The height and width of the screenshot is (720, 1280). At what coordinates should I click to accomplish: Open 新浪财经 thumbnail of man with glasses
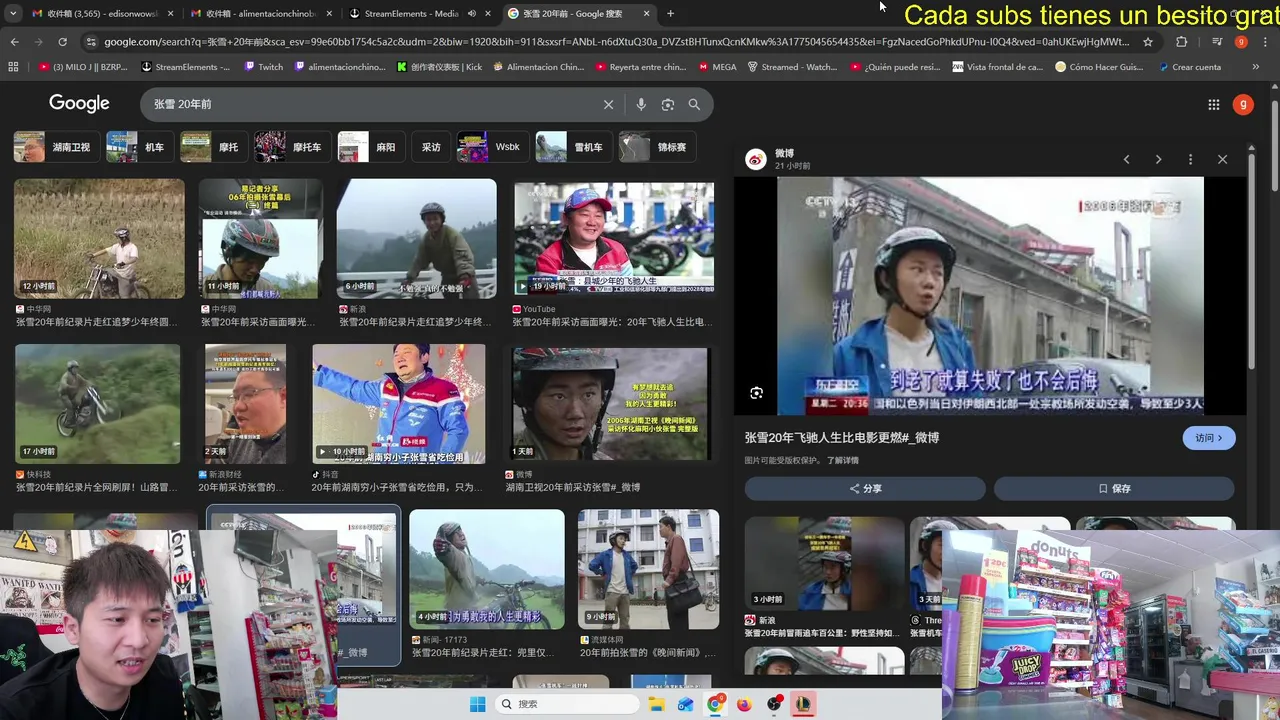245,404
